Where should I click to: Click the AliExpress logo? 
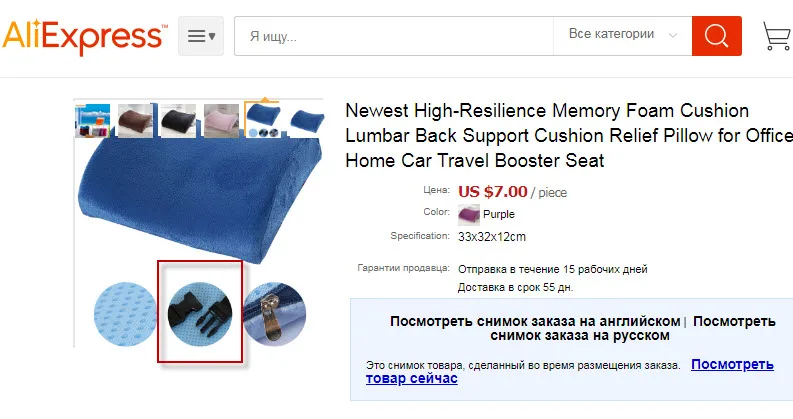pos(84,36)
